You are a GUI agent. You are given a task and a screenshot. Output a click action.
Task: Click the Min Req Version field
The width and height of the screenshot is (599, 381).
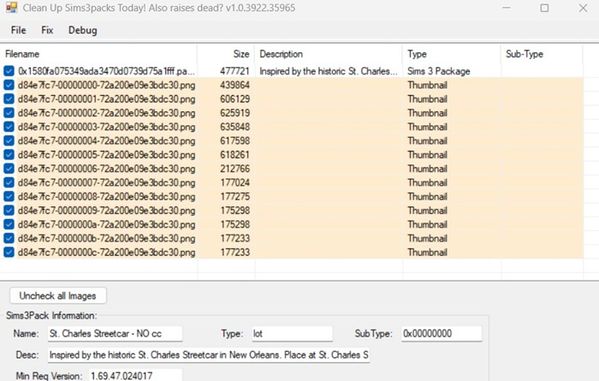click(135, 375)
